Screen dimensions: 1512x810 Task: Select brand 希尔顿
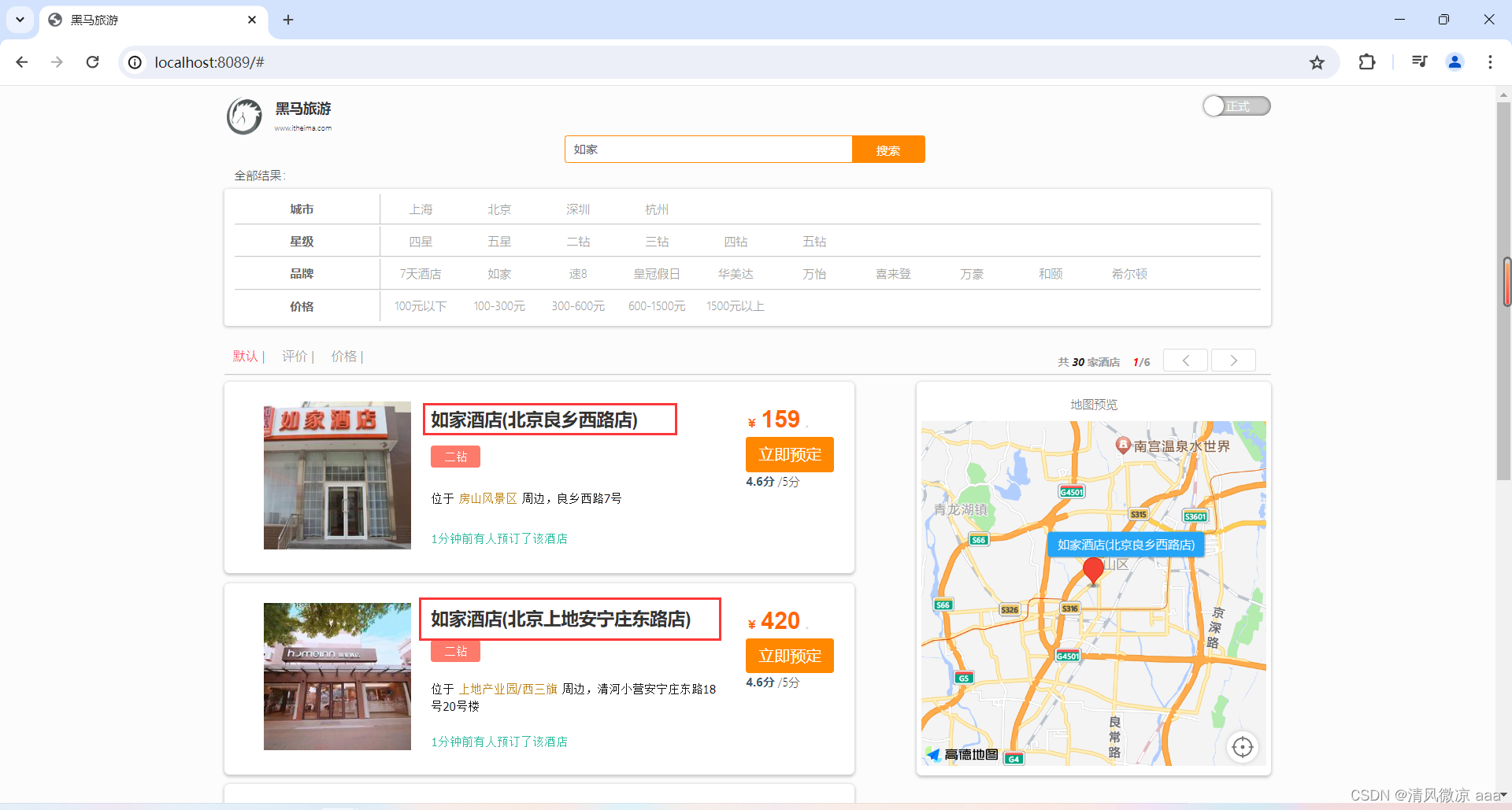1129,274
